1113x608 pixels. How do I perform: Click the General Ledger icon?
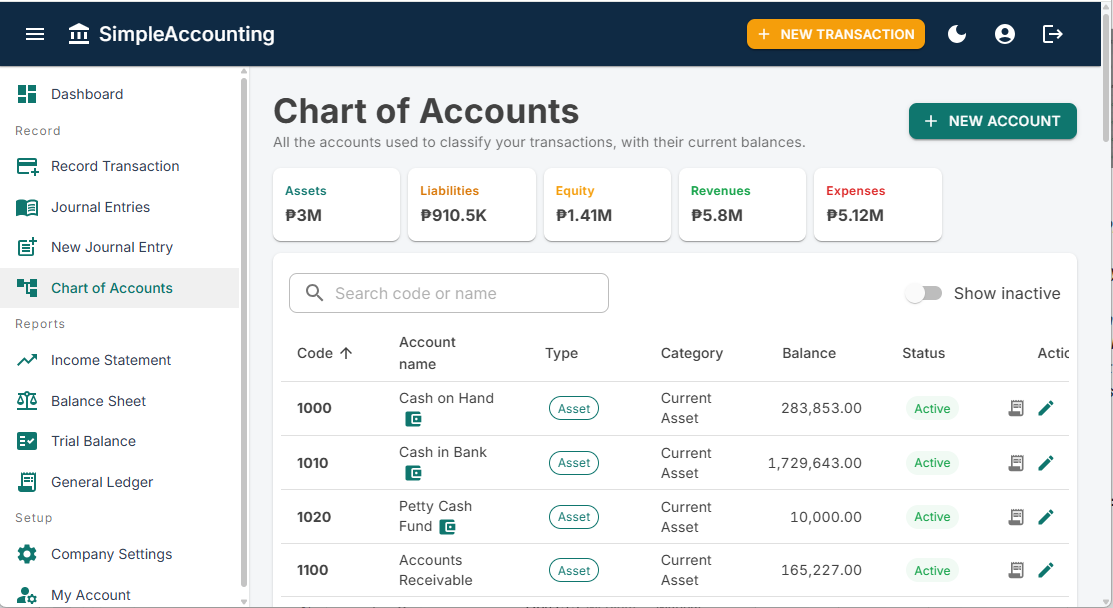point(27,482)
